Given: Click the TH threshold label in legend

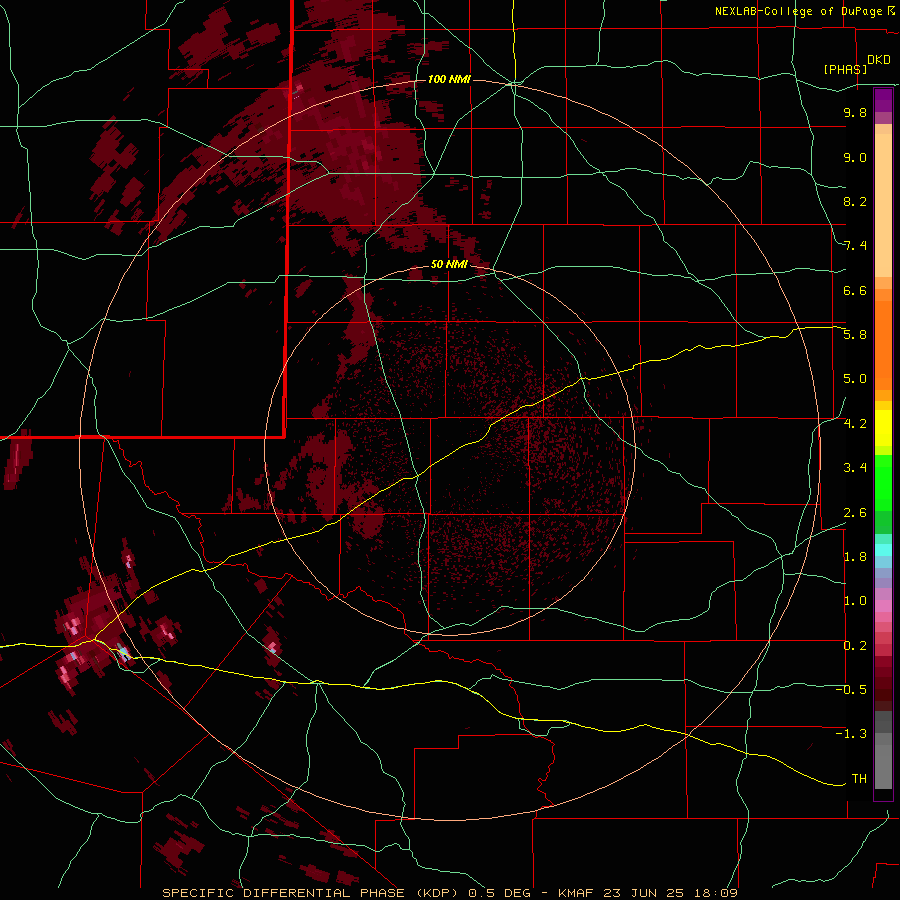Looking at the screenshot, I should (x=859, y=779).
